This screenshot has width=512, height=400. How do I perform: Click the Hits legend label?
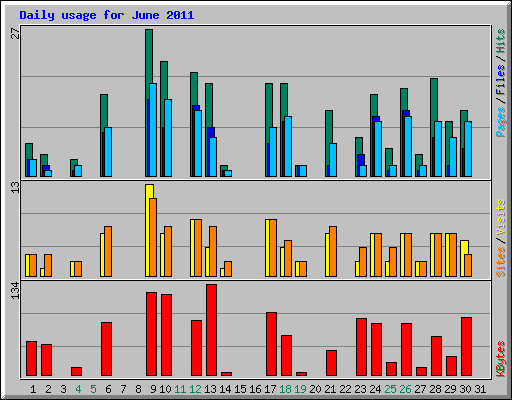[501, 41]
